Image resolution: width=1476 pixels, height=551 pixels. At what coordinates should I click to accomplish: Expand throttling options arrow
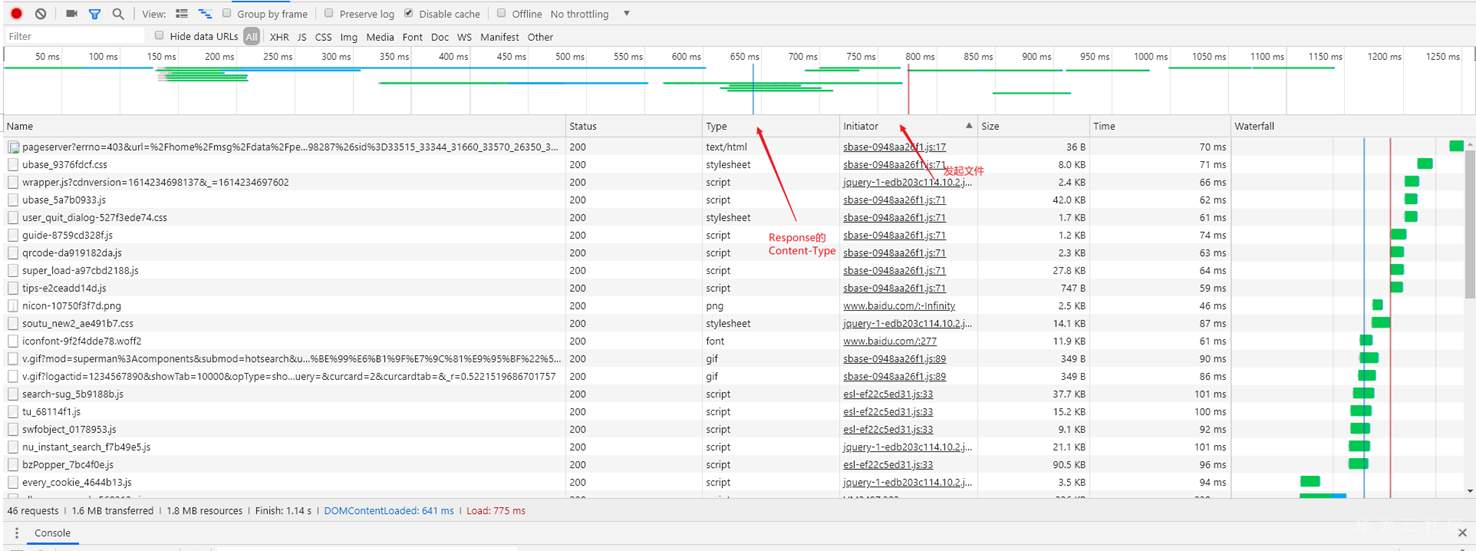[627, 14]
